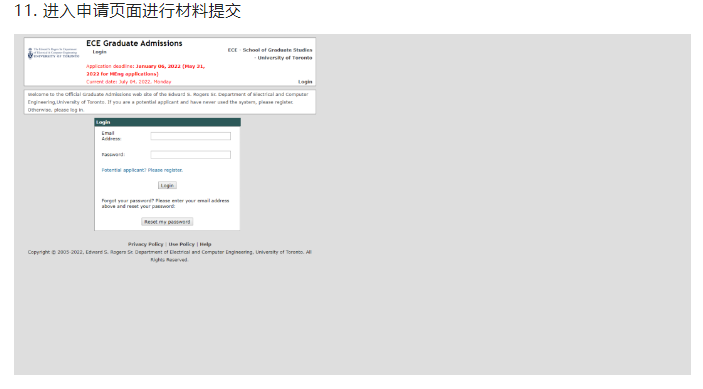The width and height of the screenshot is (703, 389).
Task: Click the Login button in form
Action: [x=167, y=185]
